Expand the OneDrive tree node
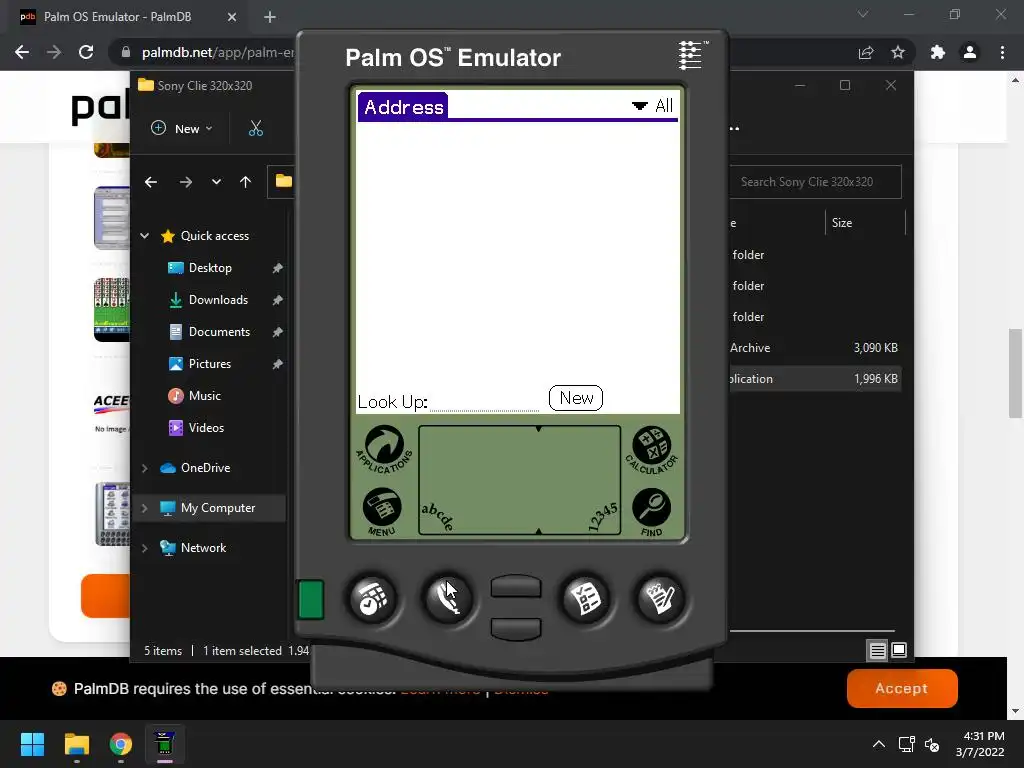 tap(144, 468)
